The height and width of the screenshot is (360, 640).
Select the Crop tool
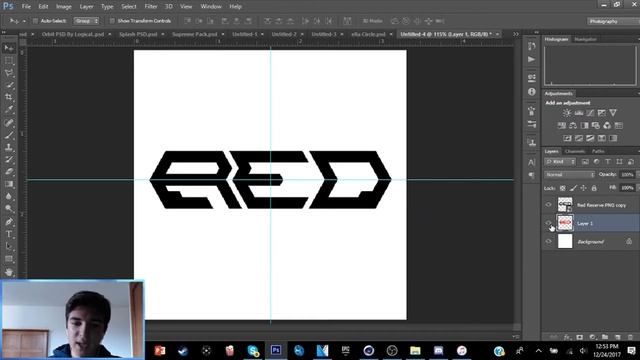pos(9,97)
